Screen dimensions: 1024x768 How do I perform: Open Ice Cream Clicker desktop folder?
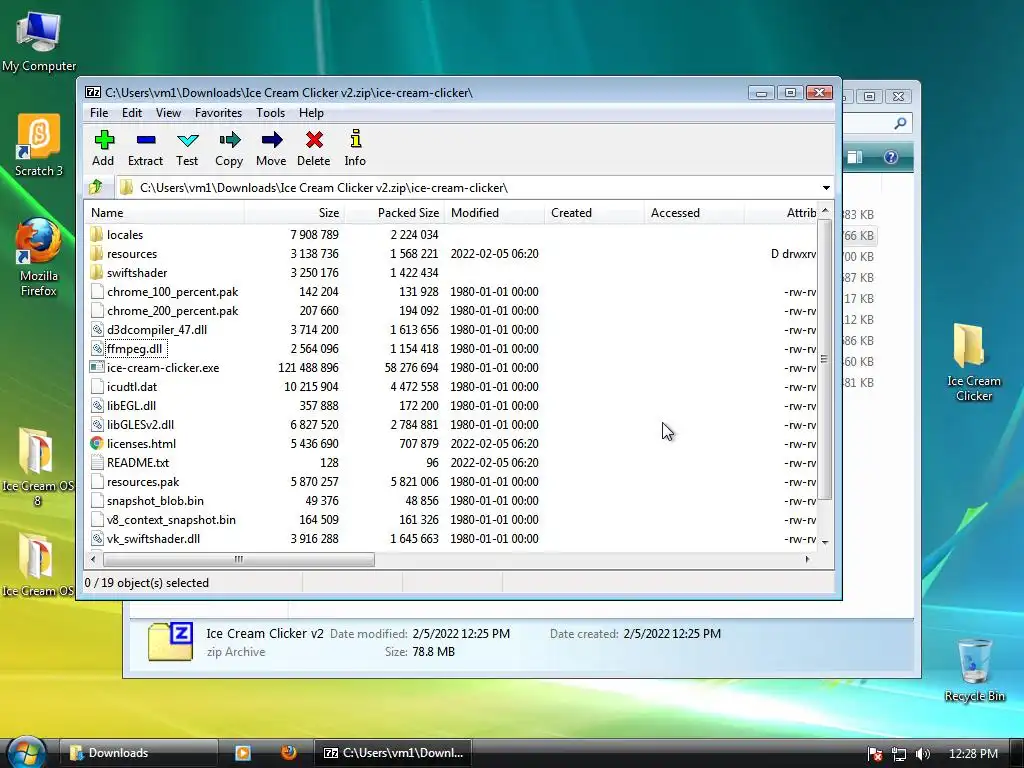[974, 362]
